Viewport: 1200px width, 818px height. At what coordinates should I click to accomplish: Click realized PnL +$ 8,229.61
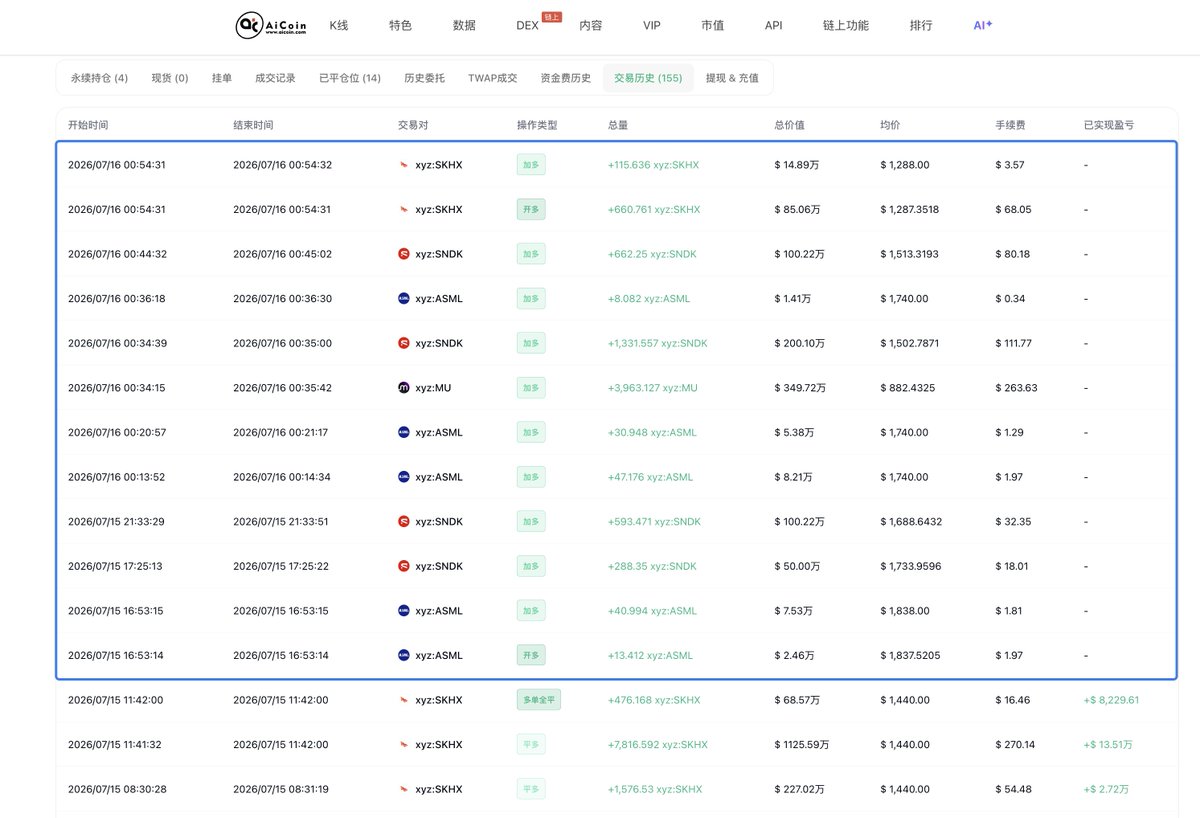click(1111, 700)
